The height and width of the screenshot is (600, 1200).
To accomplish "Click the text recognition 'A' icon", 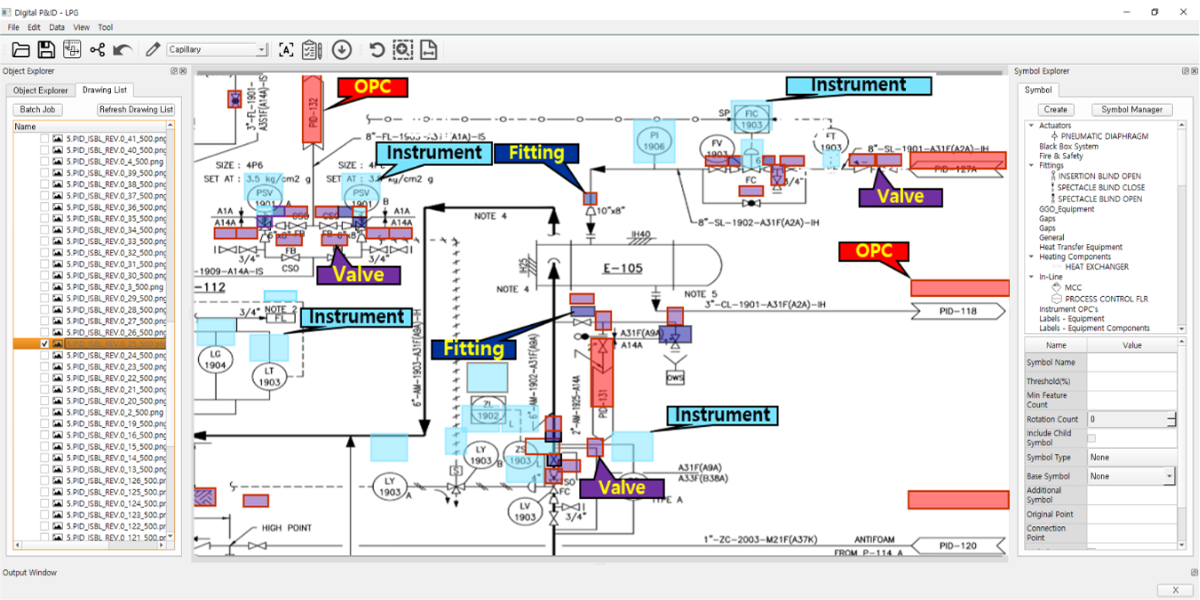I will tap(286, 50).
